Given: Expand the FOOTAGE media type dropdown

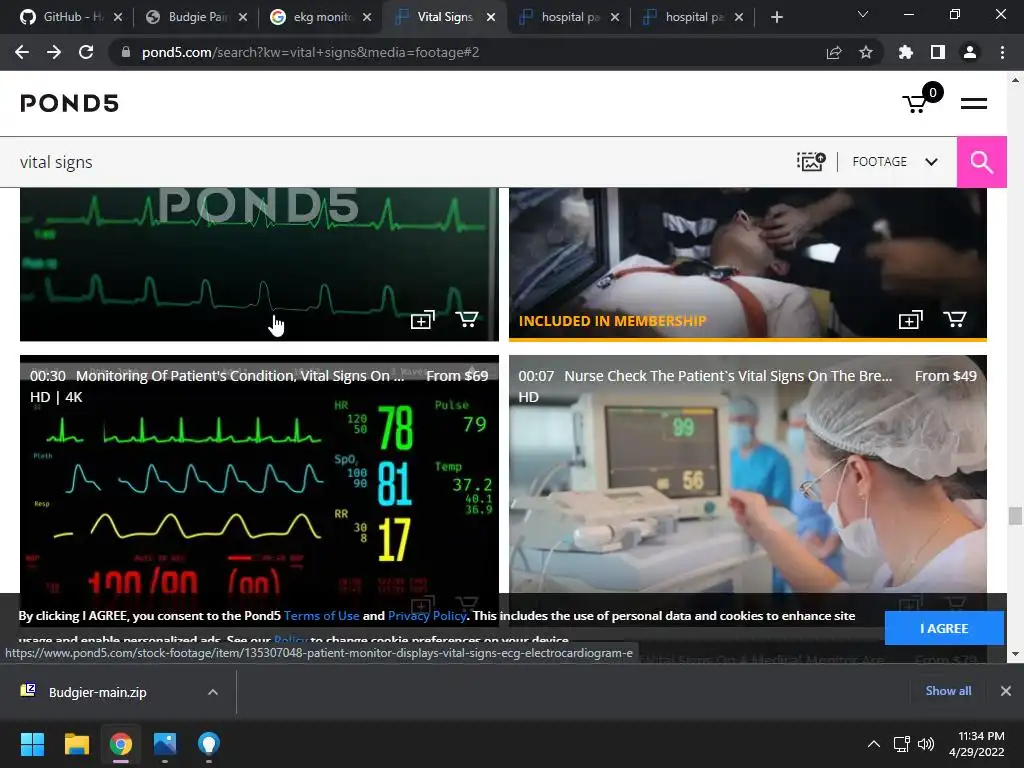Looking at the screenshot, I should tap(895, 161).
